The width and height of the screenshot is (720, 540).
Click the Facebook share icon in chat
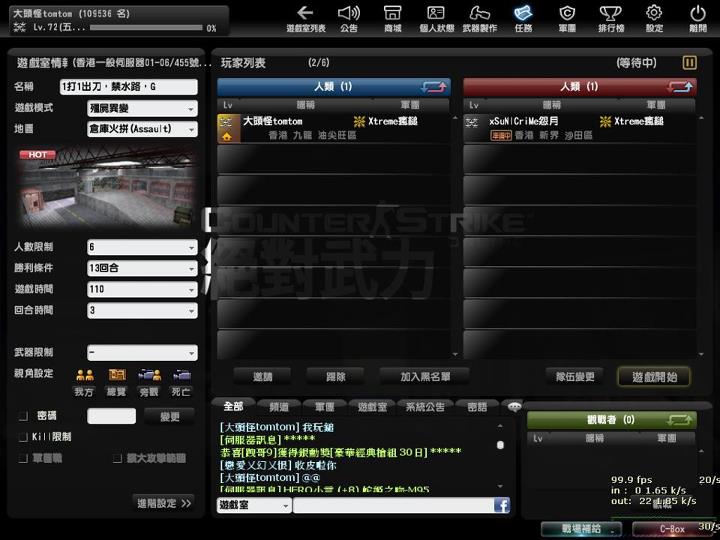(501, 506)
